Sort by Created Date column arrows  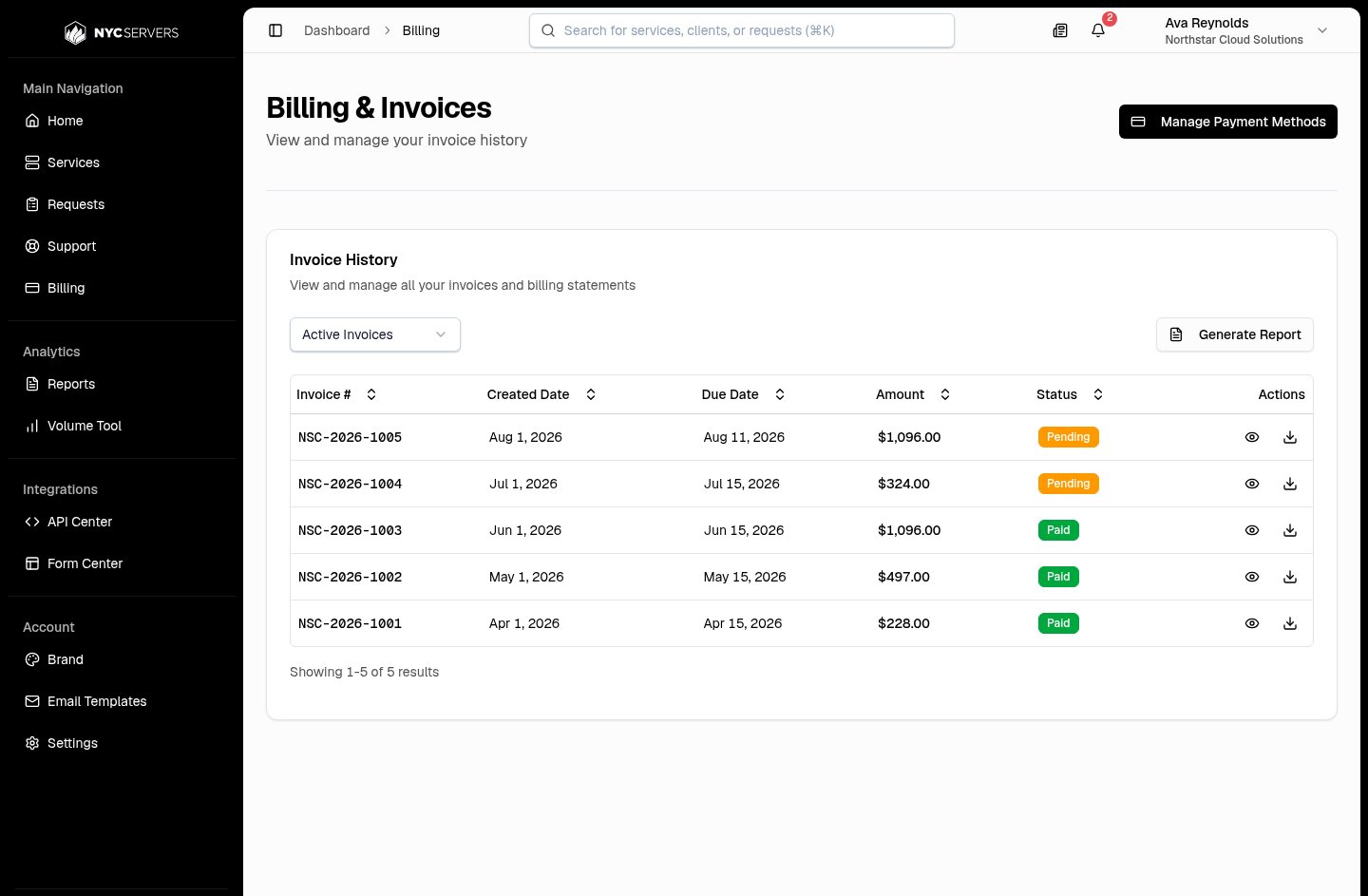point(591,394)
